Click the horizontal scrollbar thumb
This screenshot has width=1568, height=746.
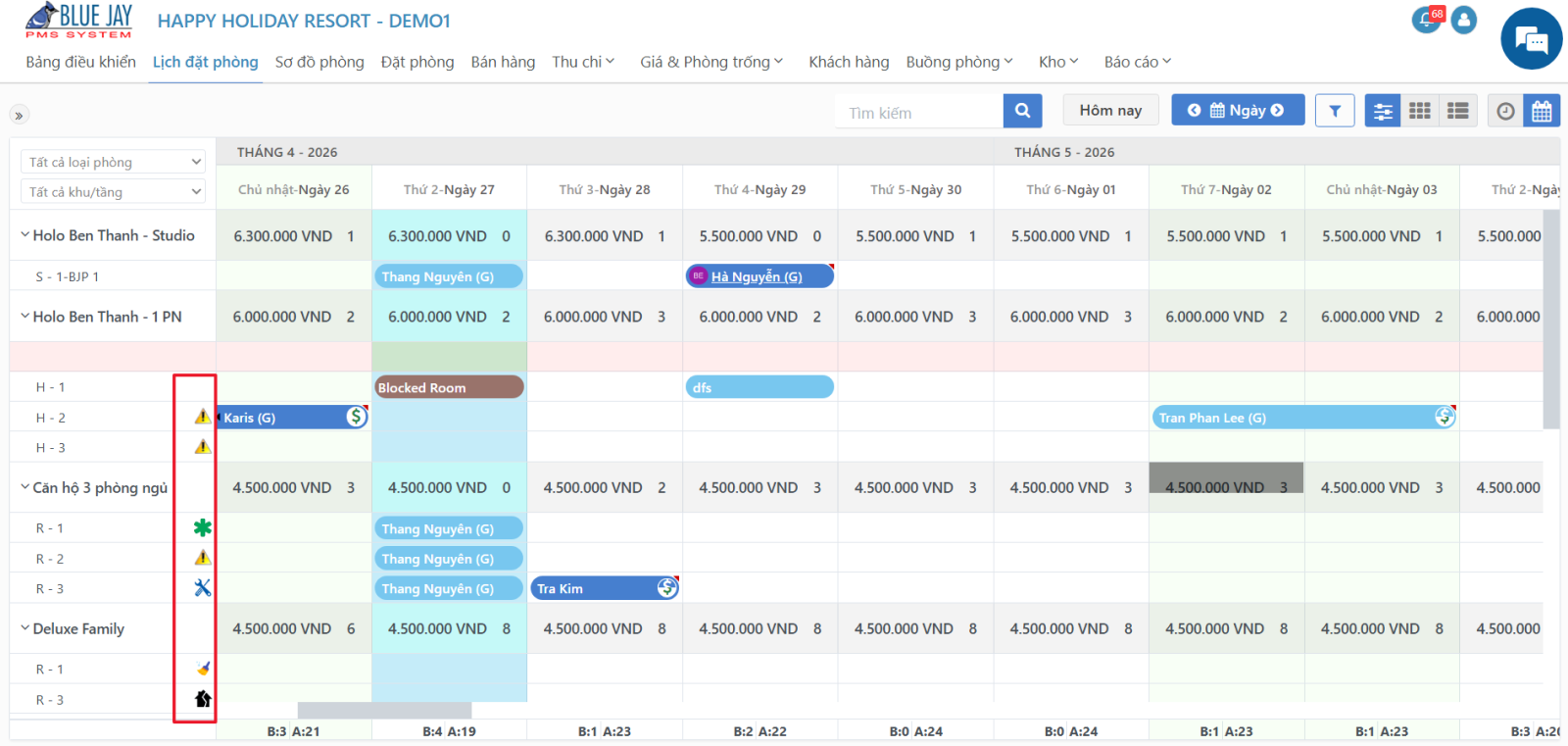(x=384, y=710)
